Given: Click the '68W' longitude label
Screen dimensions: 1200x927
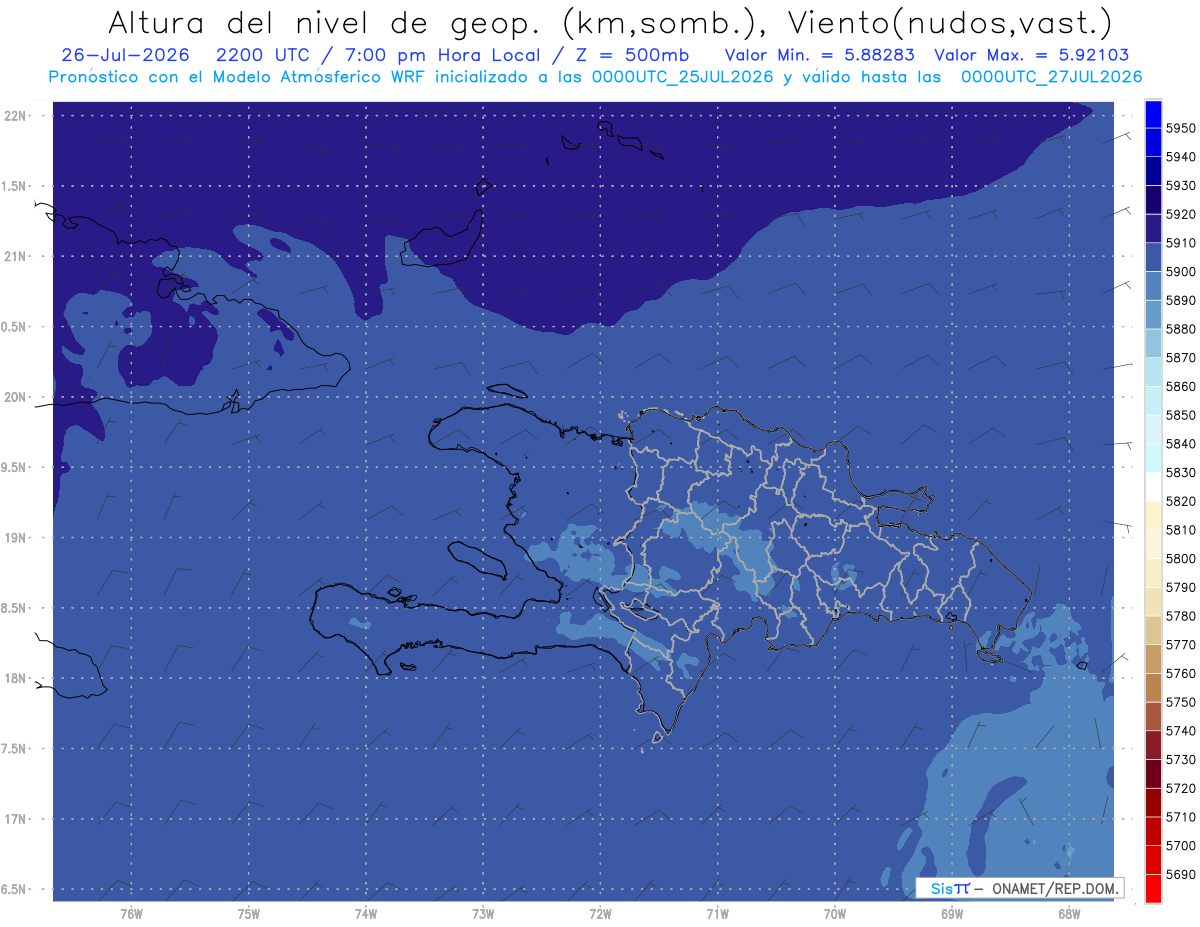Looking at the screenshot, I should (x=1069, y=913).
